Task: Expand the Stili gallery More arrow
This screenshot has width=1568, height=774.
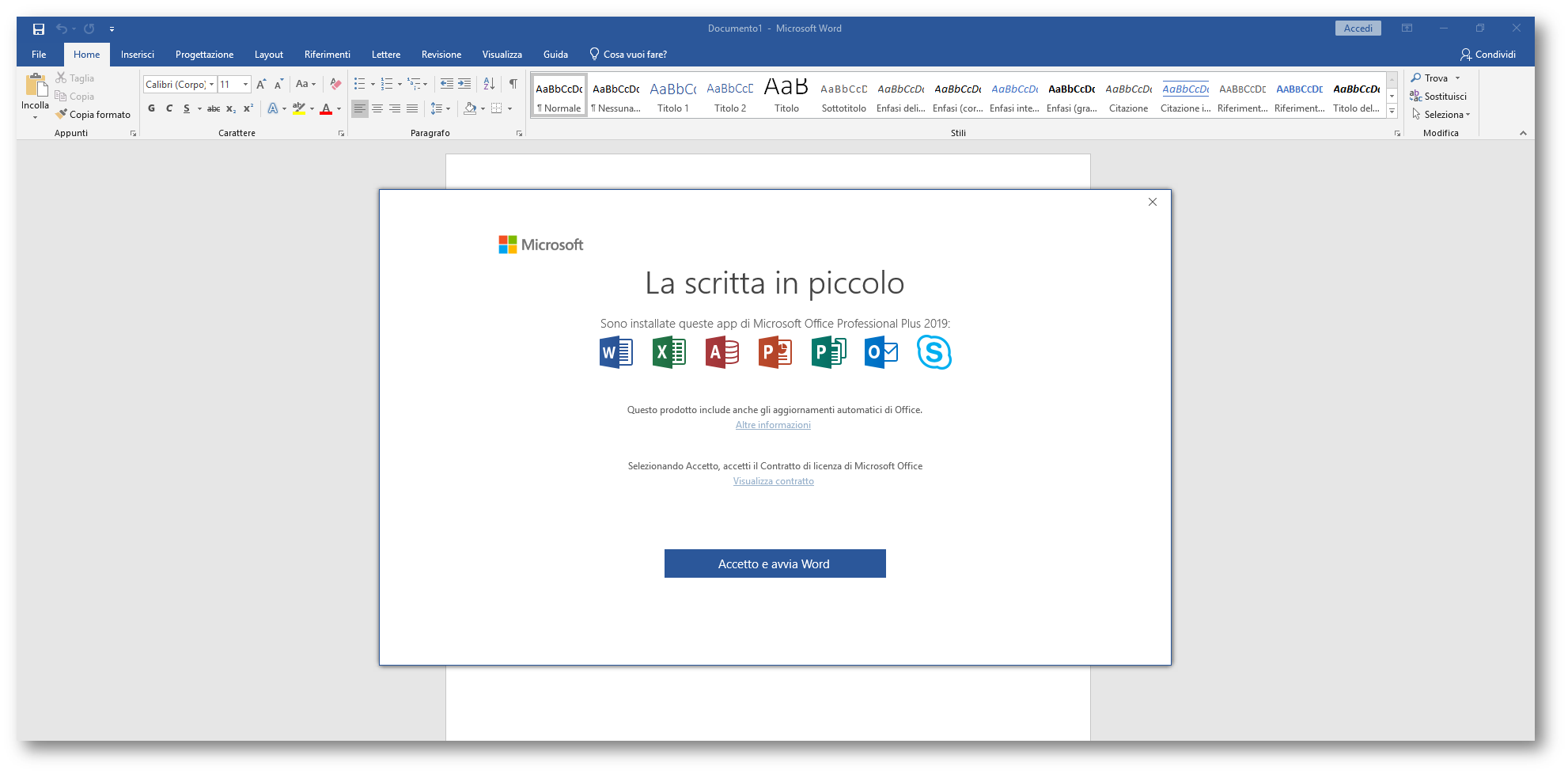Action: [x=1392, y=111]
